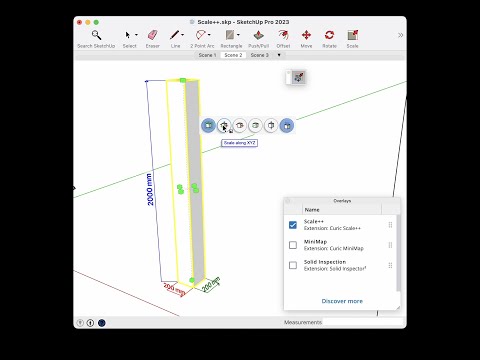Open the Line tool dropdown arrow
The image size is (480, 360).
182,35
